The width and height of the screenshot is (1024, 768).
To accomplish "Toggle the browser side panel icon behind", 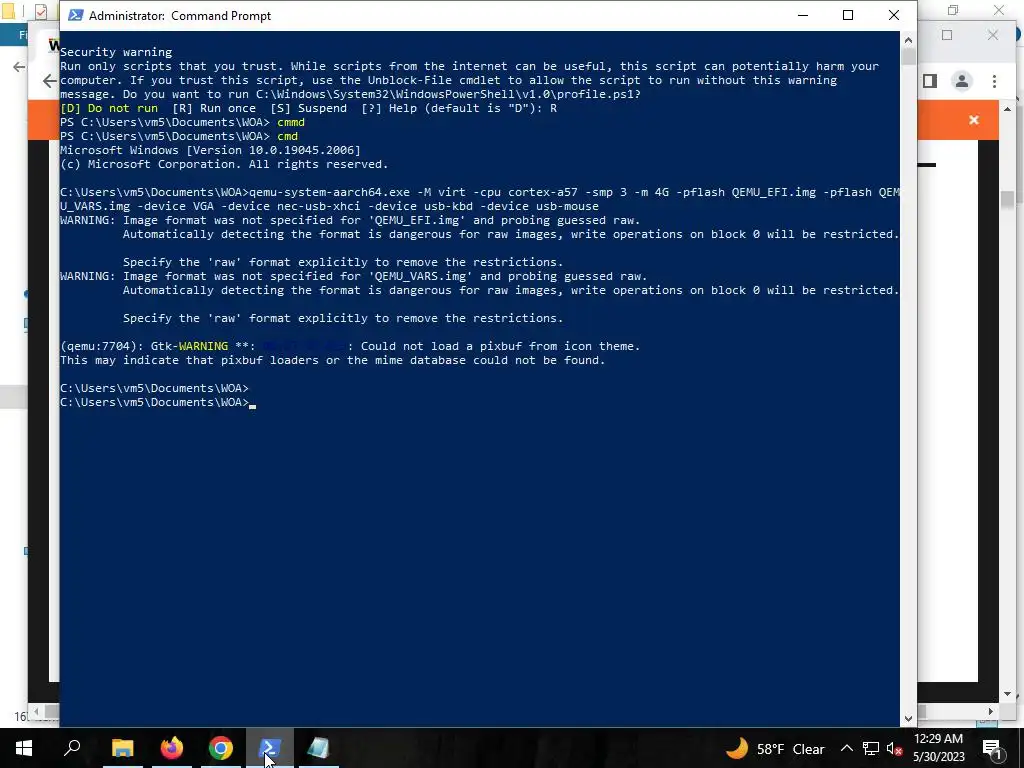I will pos(930,81).
